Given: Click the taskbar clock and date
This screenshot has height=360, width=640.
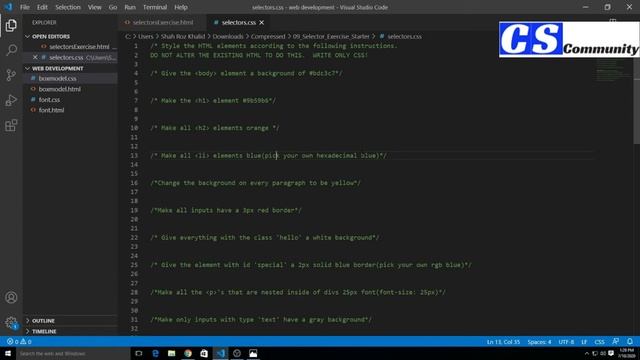Looking at the screenshot, I should click(626, 353).
